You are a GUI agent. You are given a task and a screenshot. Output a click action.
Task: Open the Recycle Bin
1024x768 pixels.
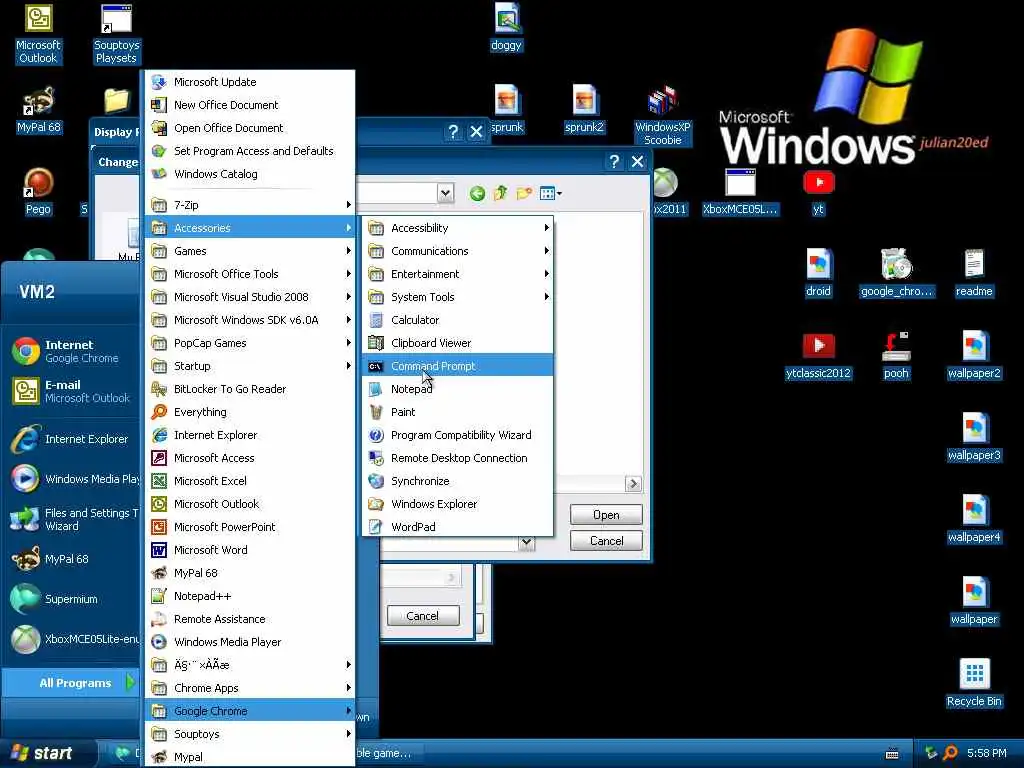coord(974,682)
